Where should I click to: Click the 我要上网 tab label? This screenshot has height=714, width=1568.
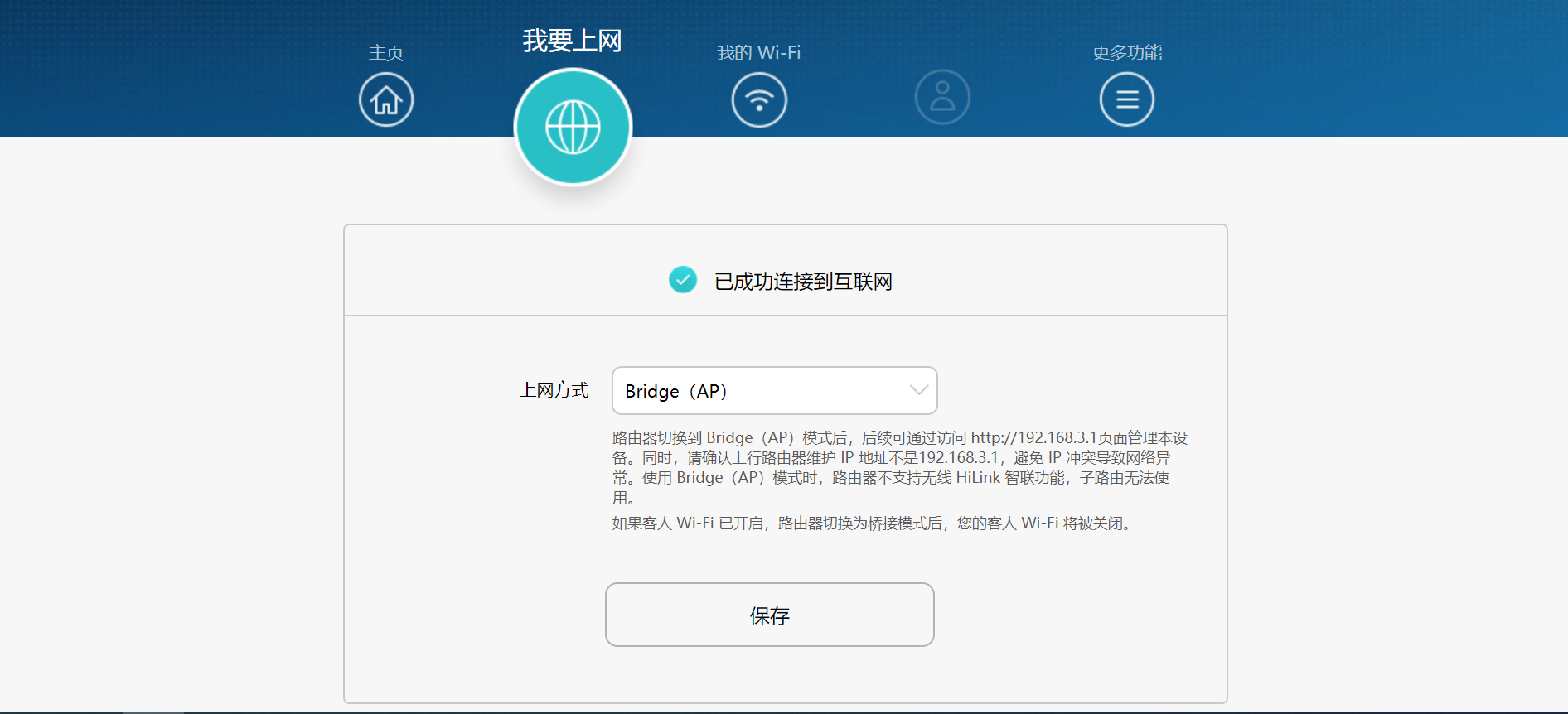pyautogui.click(x=572, y=41)
